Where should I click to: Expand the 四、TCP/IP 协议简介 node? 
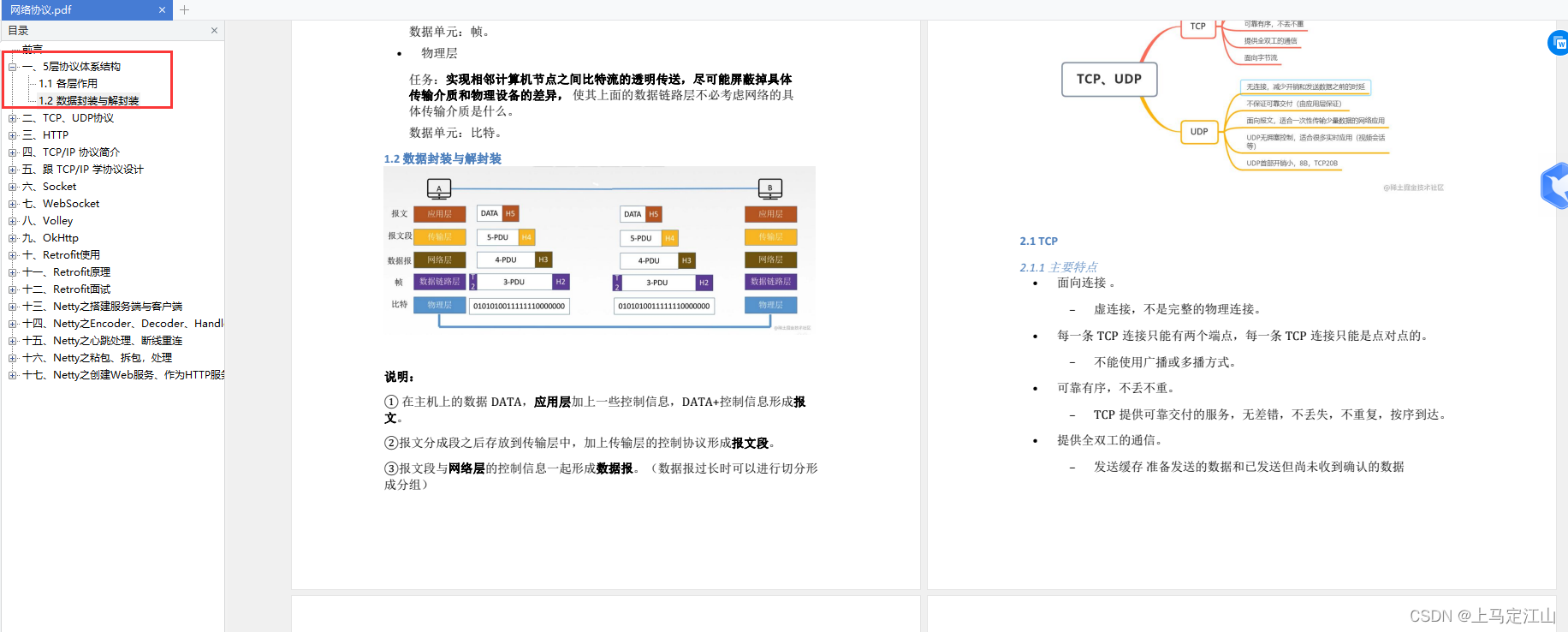click(x=13, y=152)
